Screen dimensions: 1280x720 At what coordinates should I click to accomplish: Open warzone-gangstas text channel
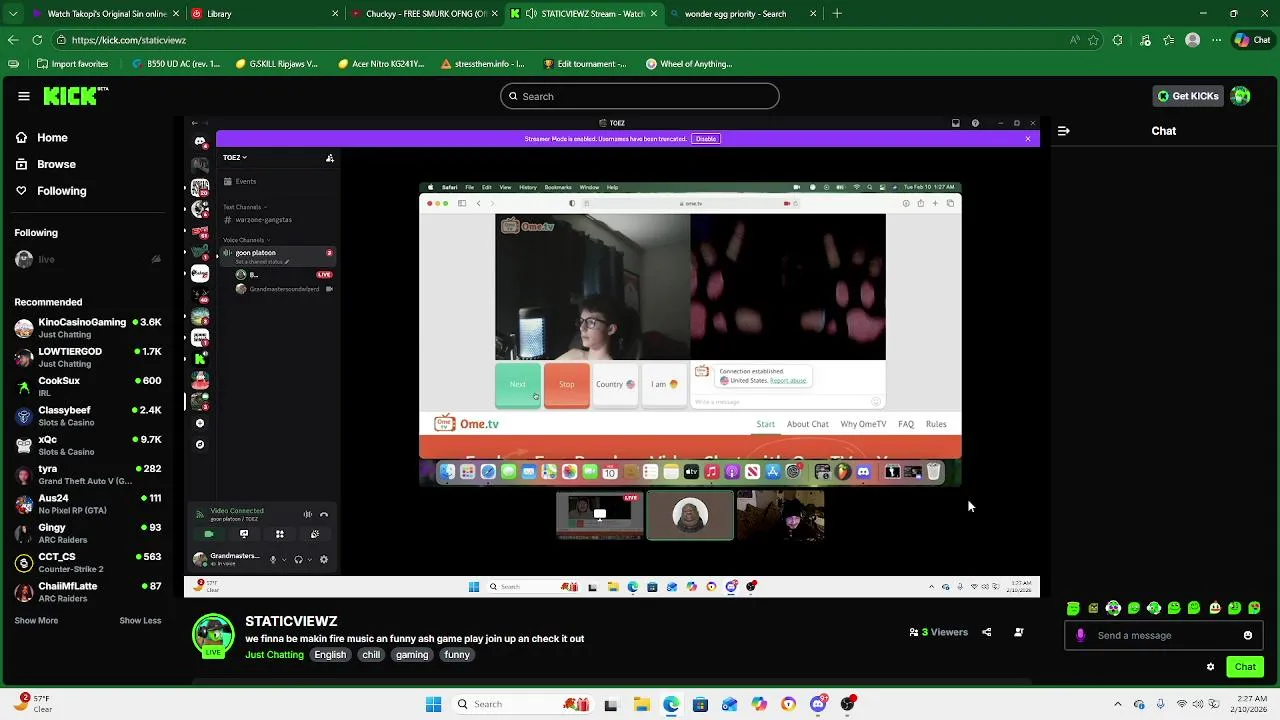(x=263, y=219)
